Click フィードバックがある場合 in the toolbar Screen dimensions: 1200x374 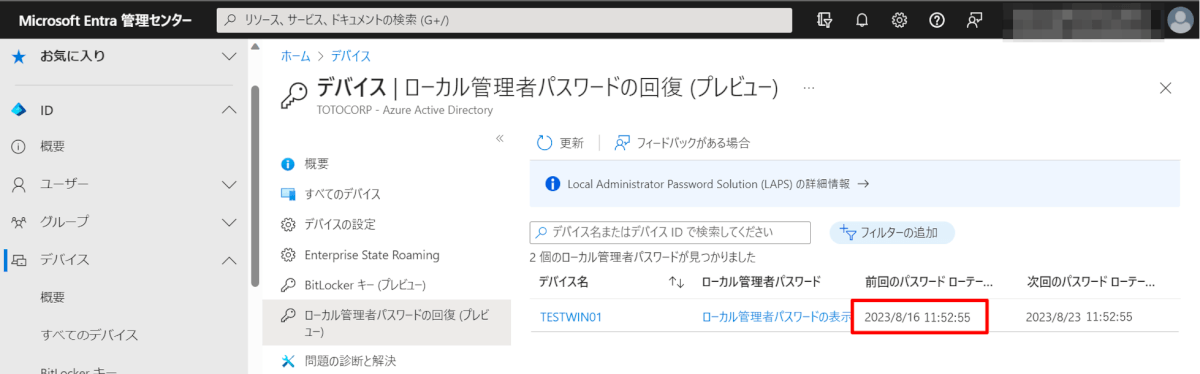click(682, 143)
